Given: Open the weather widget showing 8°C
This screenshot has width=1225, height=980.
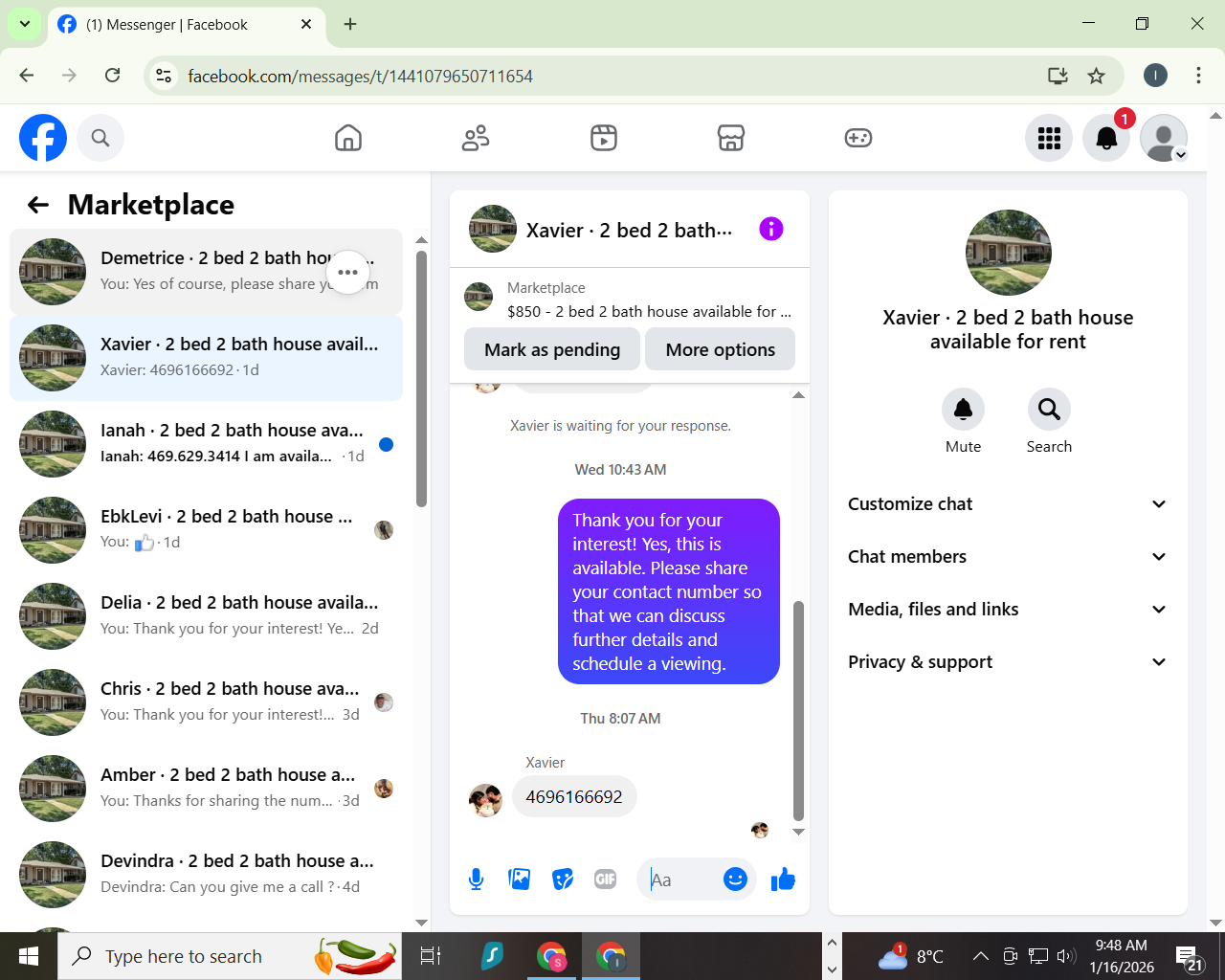Looking at the screenshot, I should pos(912,956).
